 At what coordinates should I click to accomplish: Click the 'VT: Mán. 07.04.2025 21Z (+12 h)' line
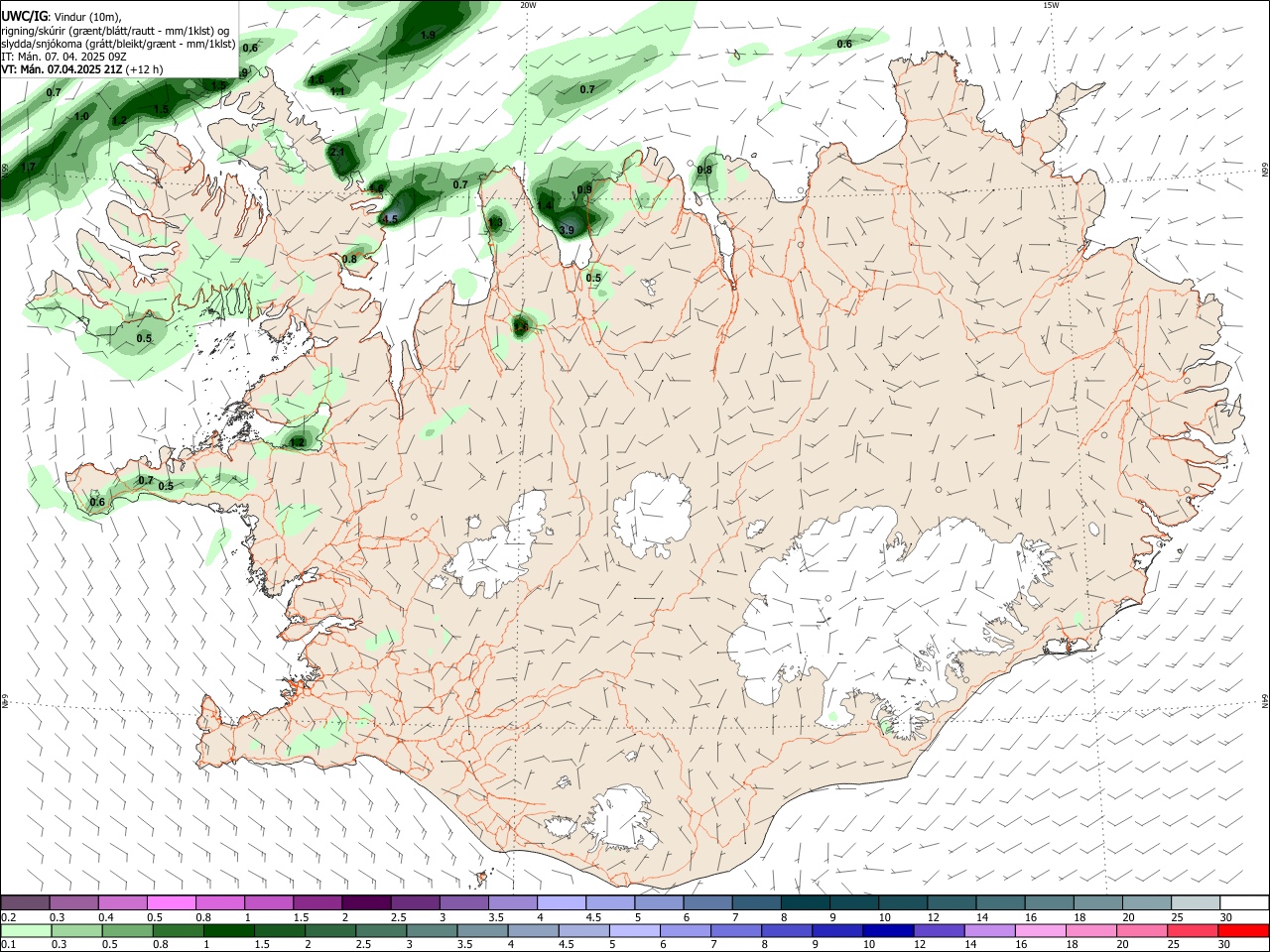pos(81,69)
